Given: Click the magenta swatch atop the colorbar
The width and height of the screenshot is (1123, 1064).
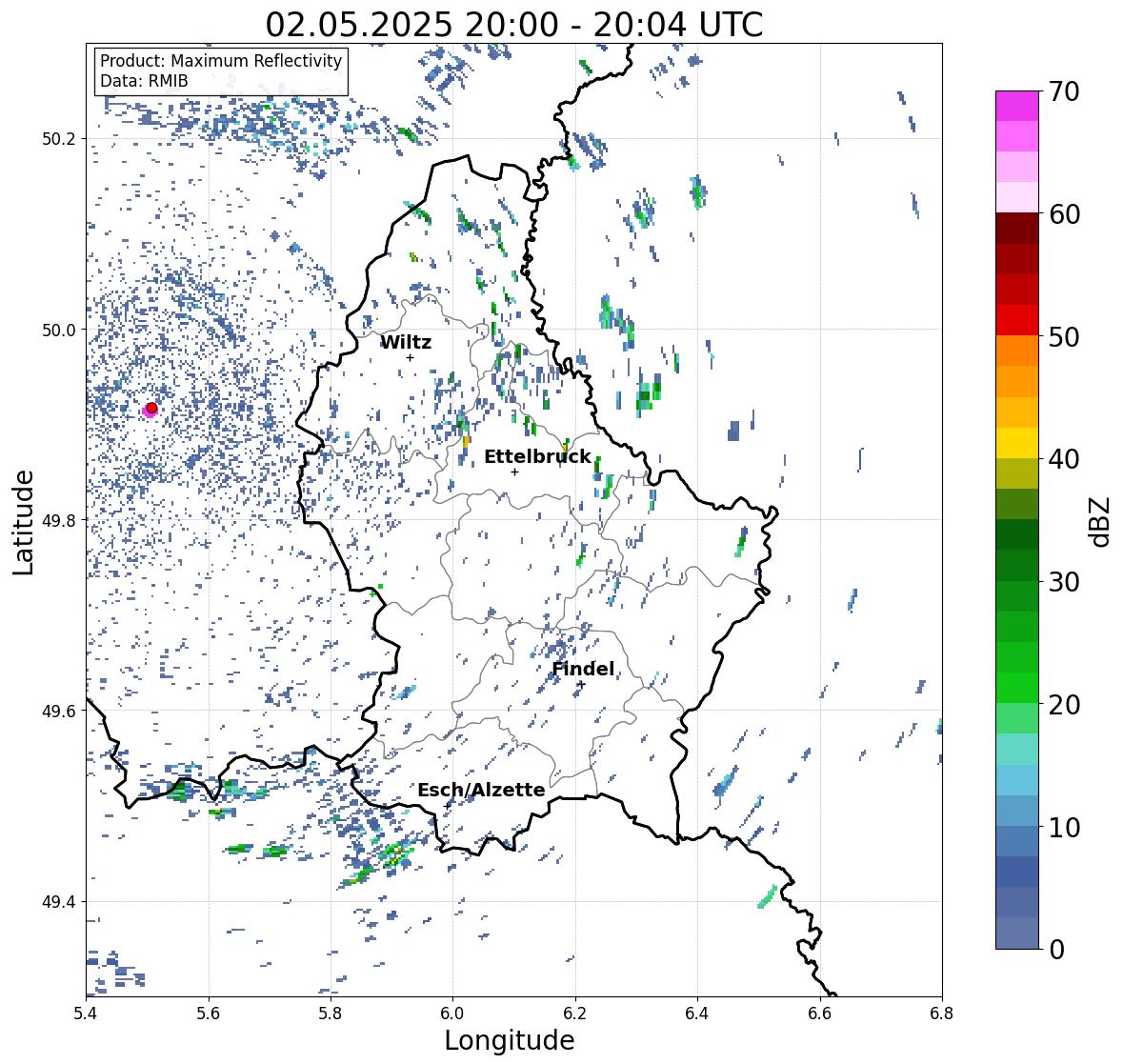Looking at the screenshot, I should point(1017,106).
